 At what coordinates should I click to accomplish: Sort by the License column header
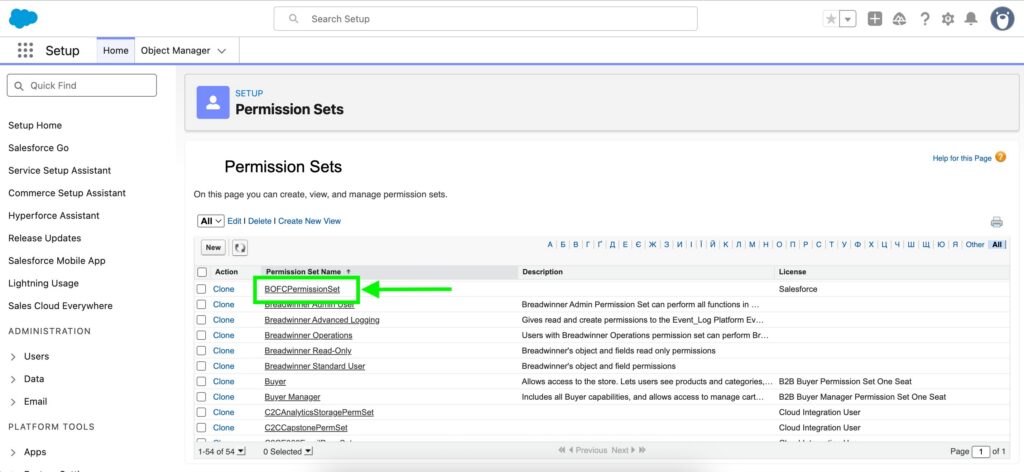coord(792,272)
